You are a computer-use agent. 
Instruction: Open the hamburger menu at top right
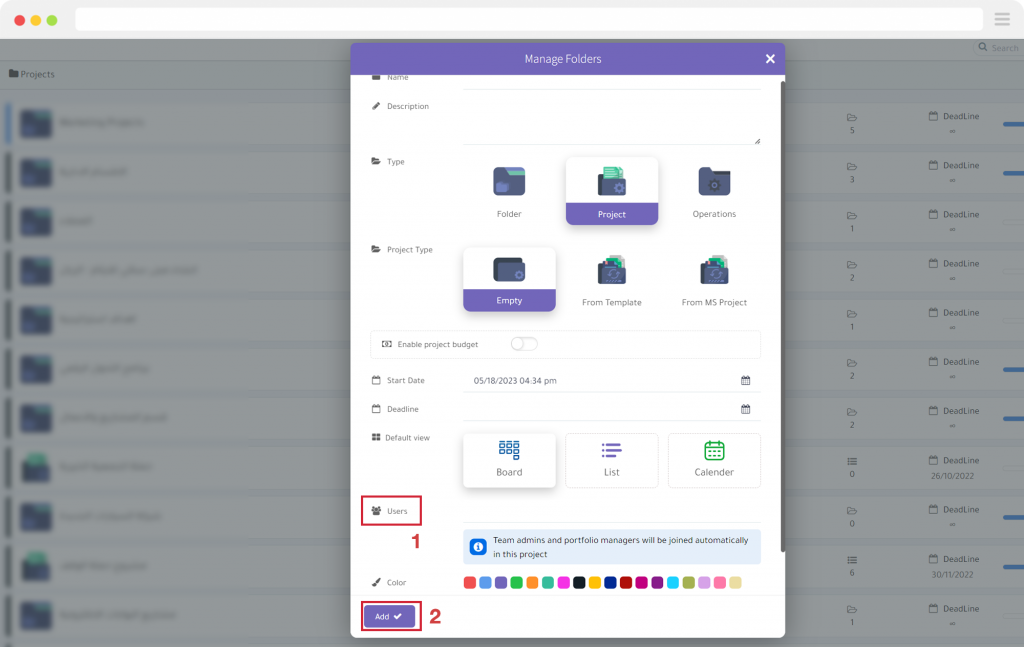coord(1002,19)
